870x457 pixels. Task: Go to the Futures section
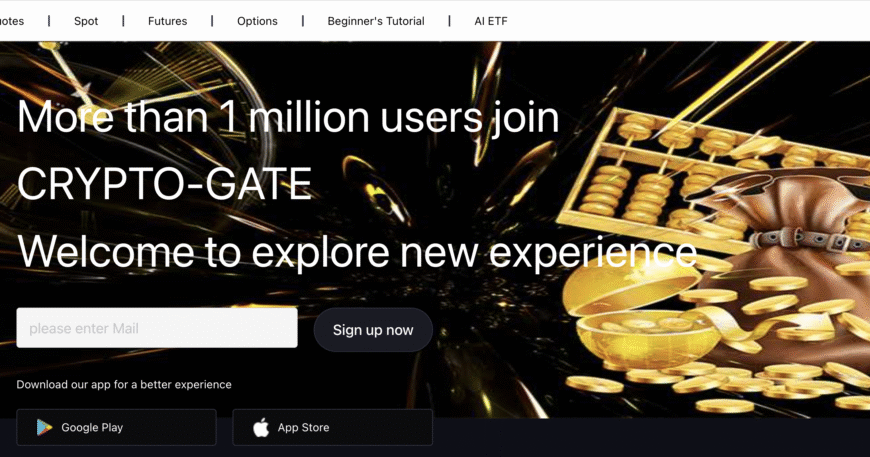(167, 21)
